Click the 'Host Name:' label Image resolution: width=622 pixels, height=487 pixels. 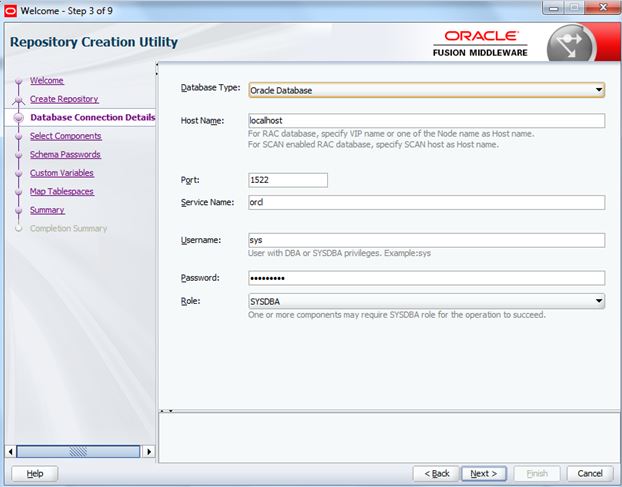point(202,121)
